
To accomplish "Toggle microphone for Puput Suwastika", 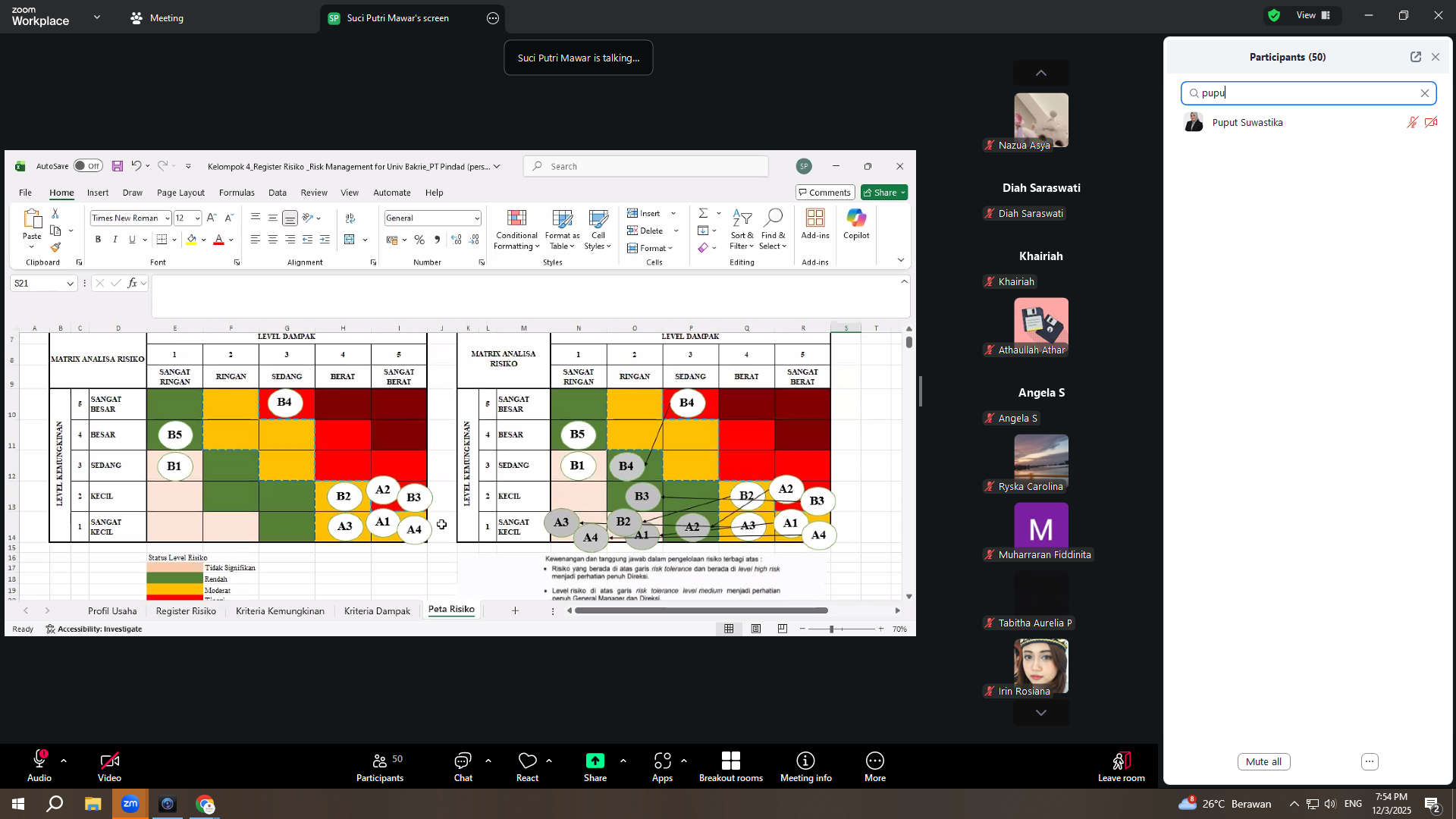I will (x=1412, y=122).
